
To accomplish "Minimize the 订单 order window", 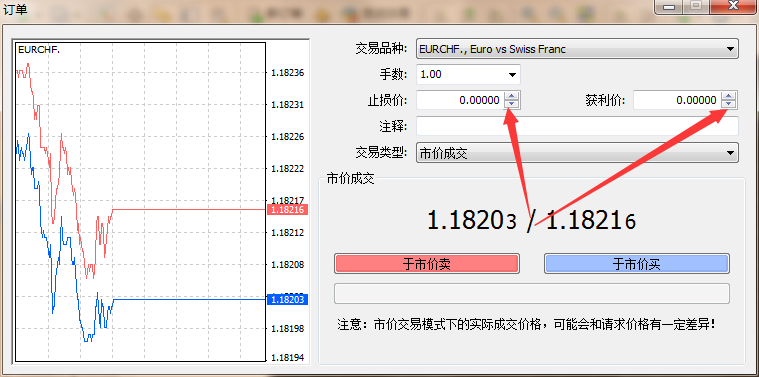I will click(x=669, y=6).
